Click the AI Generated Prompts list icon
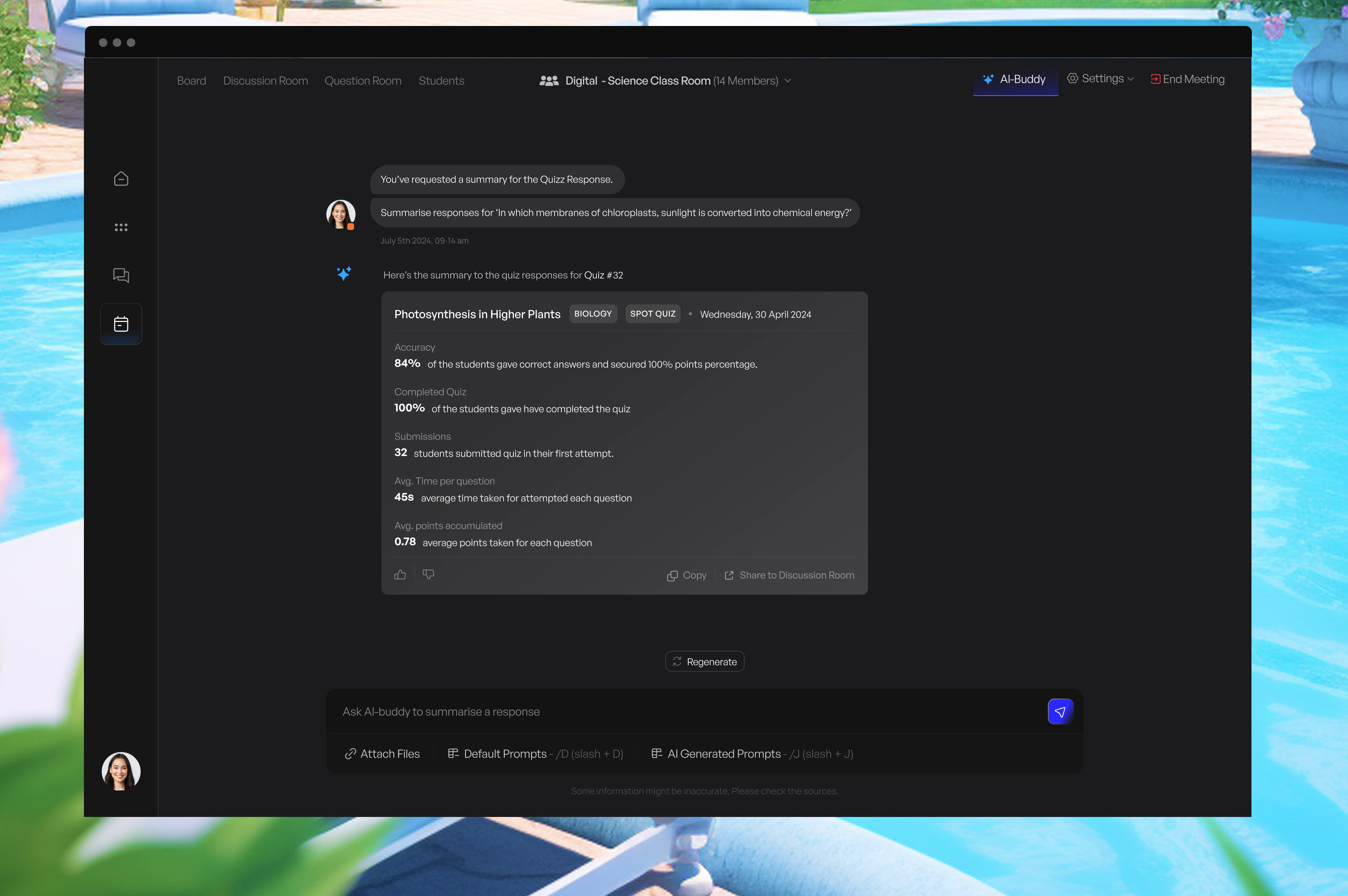The image size is (1348, 896). [x=657, y=754]
